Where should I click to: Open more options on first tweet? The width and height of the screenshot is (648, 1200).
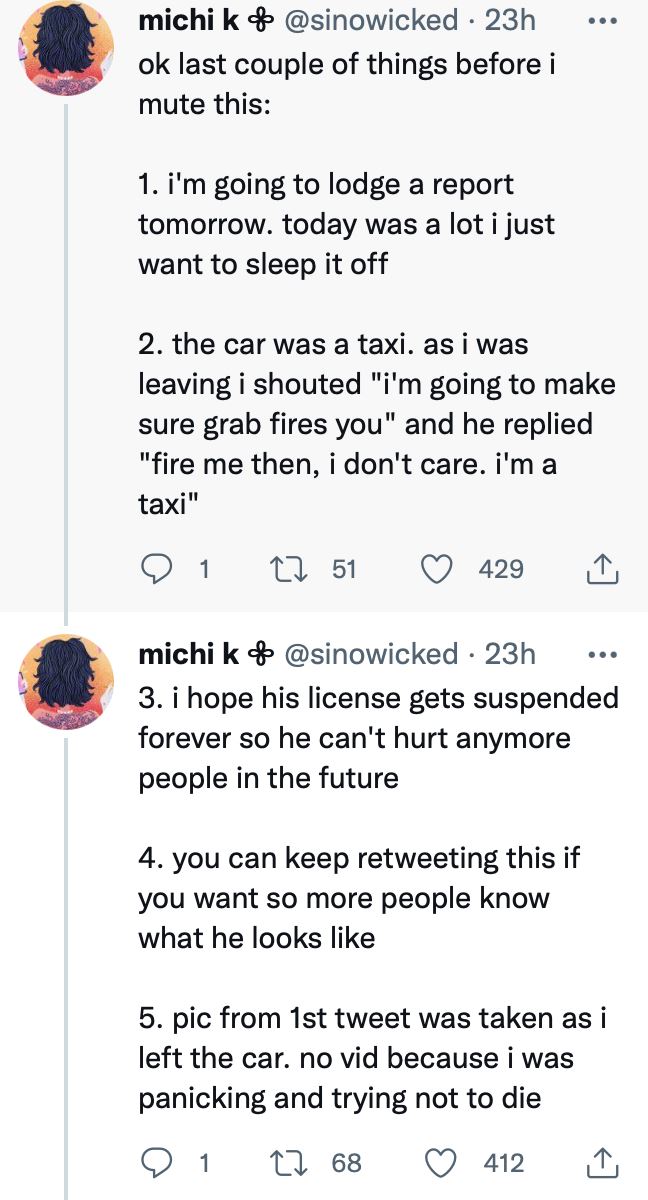pos(601,20)
